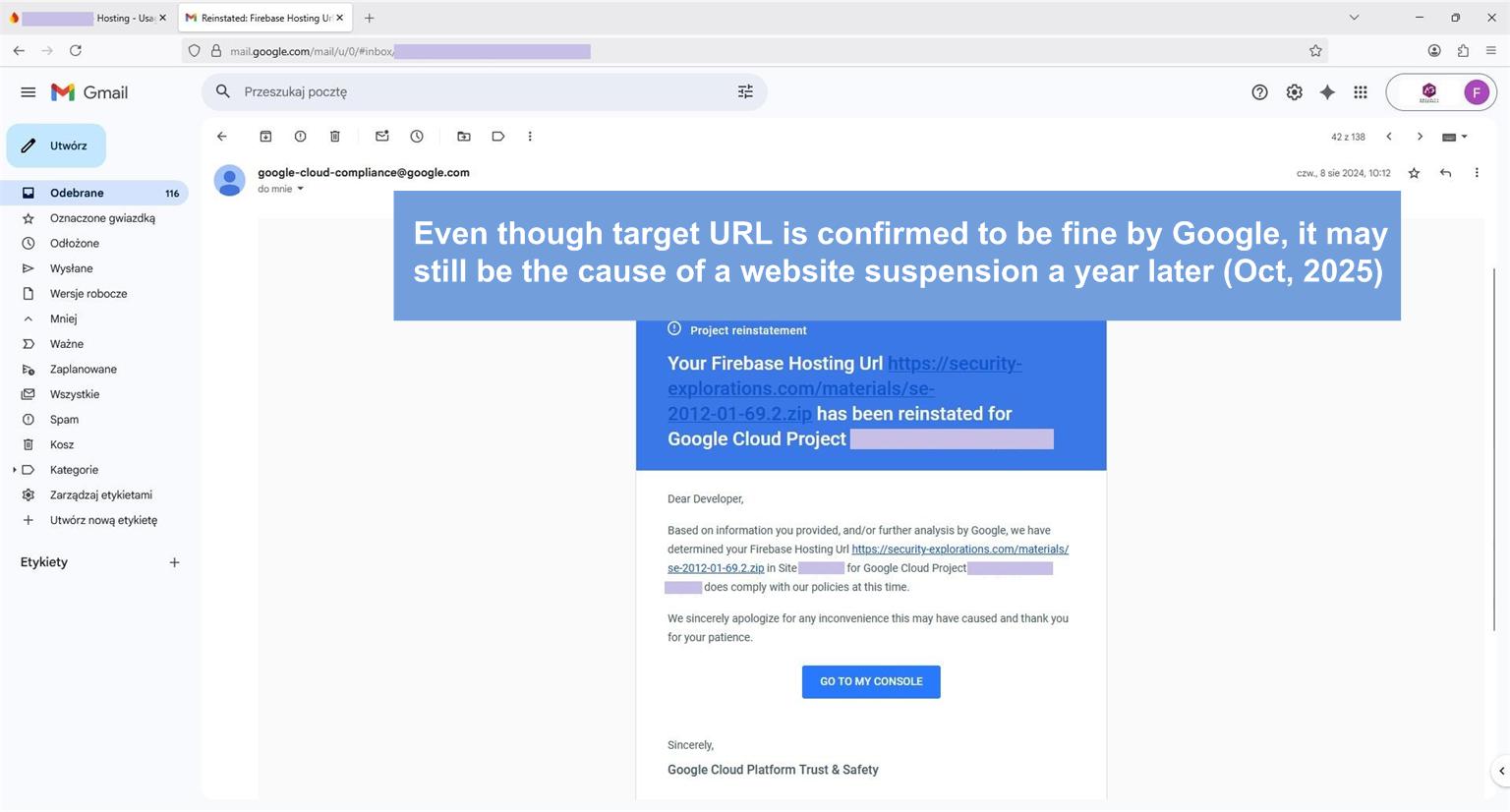Report this email as spam

coord(300,137)
